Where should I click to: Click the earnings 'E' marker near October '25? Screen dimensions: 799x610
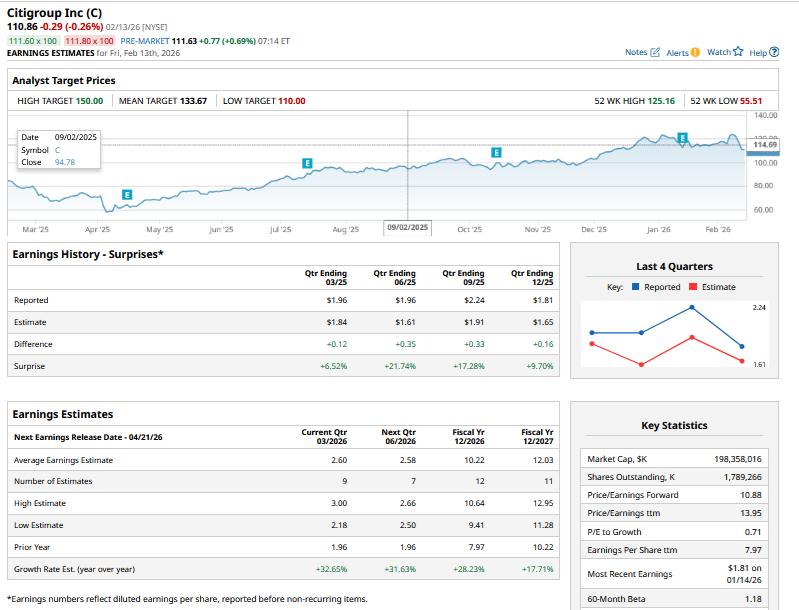pos(496,152)
